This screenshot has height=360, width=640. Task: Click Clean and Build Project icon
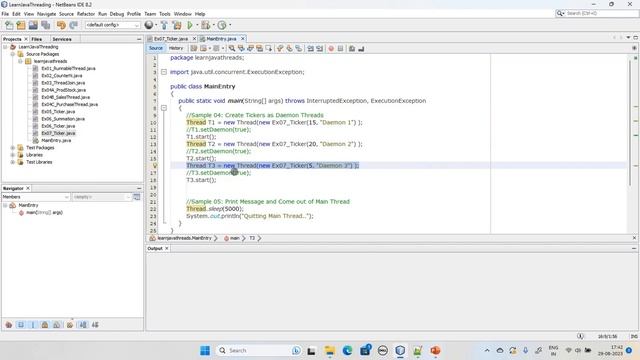177,25
